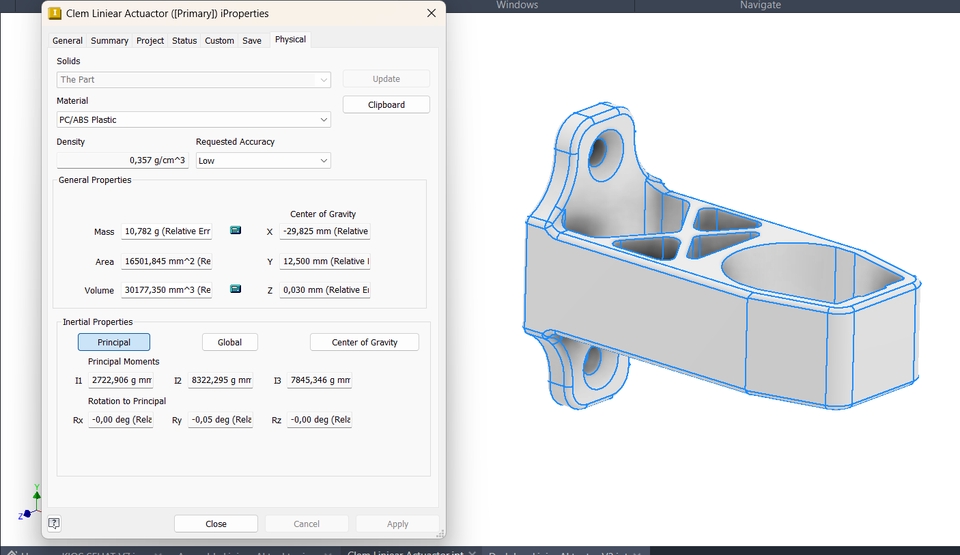
Task: Click the calculator icon next to Volume
Action: (x=235, y=289)
